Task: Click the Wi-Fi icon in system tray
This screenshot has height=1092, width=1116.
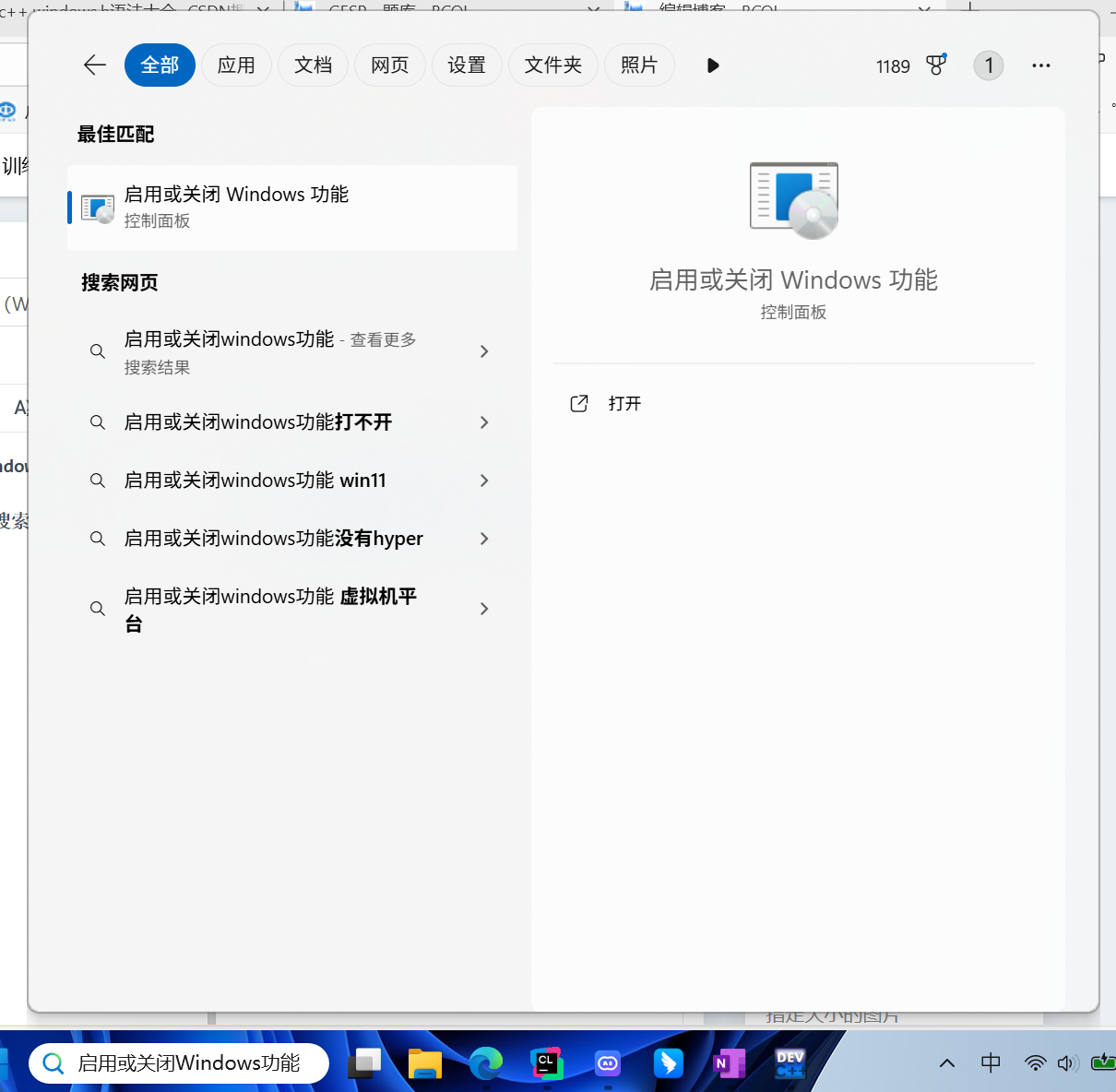Action: 1035,1063
